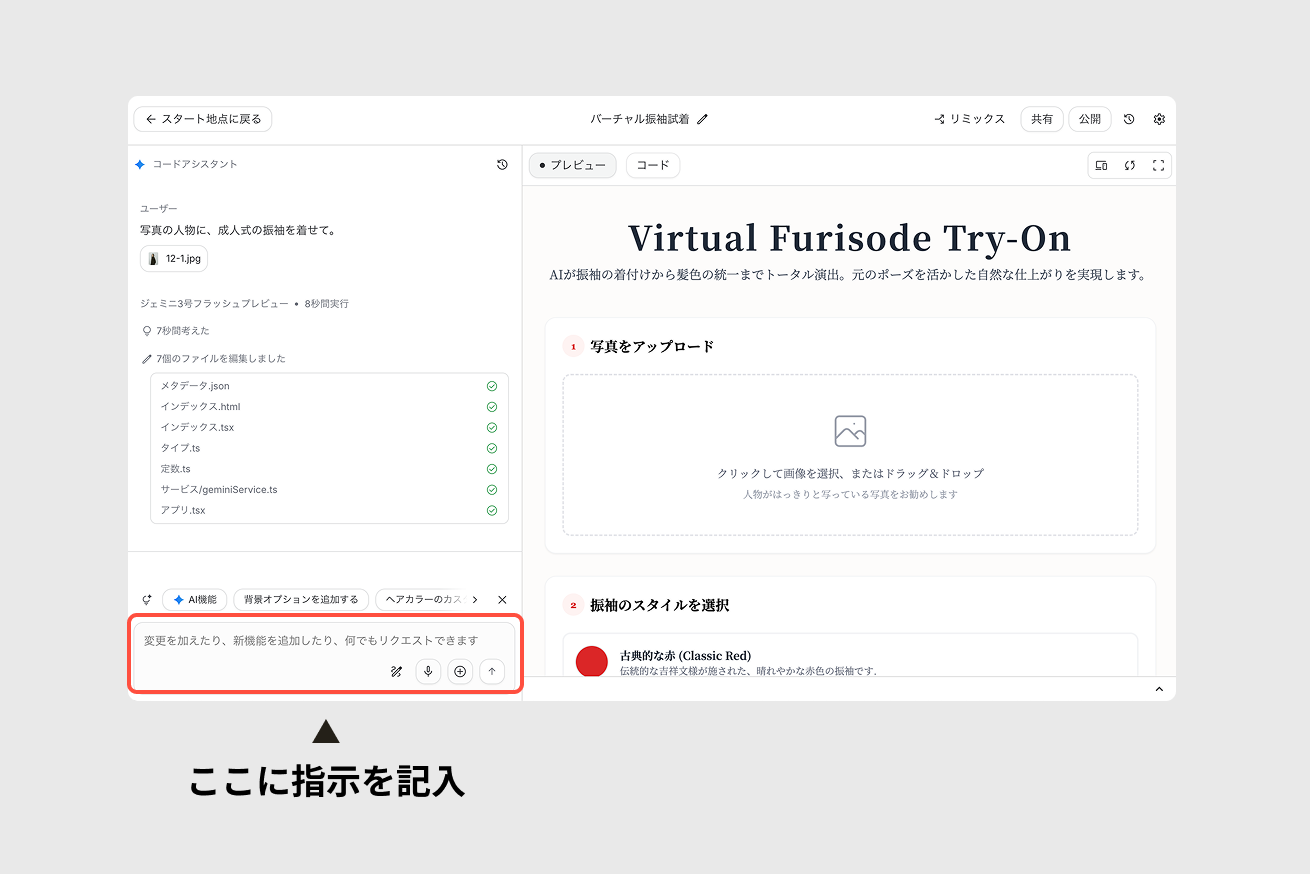The width and height of the screenshot is (1310, 874).
Task: Expand the ヘアカラー suggestion chip chevron
Action: click(477, 599)
